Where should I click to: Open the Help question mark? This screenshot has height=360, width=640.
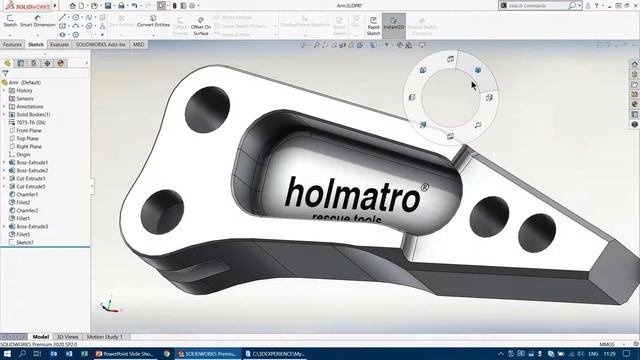596,6
